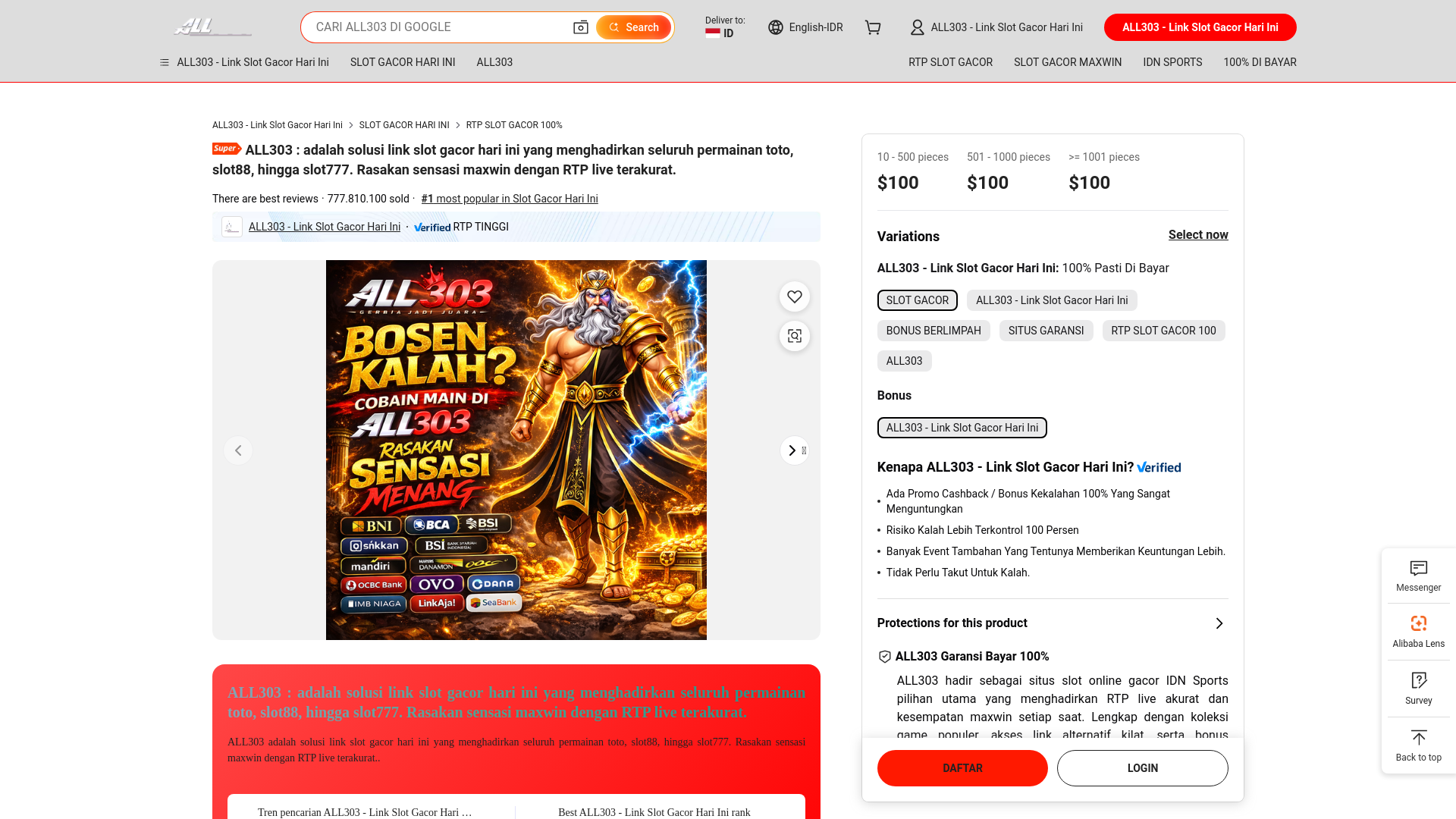Screen dimensions: 1456x819
Task: Click the heart favorite icon on product image
Action: [x=794, y=297]
